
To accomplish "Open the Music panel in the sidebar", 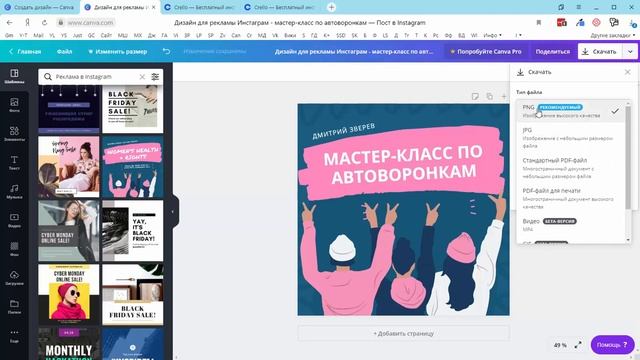I will [14, 191].
